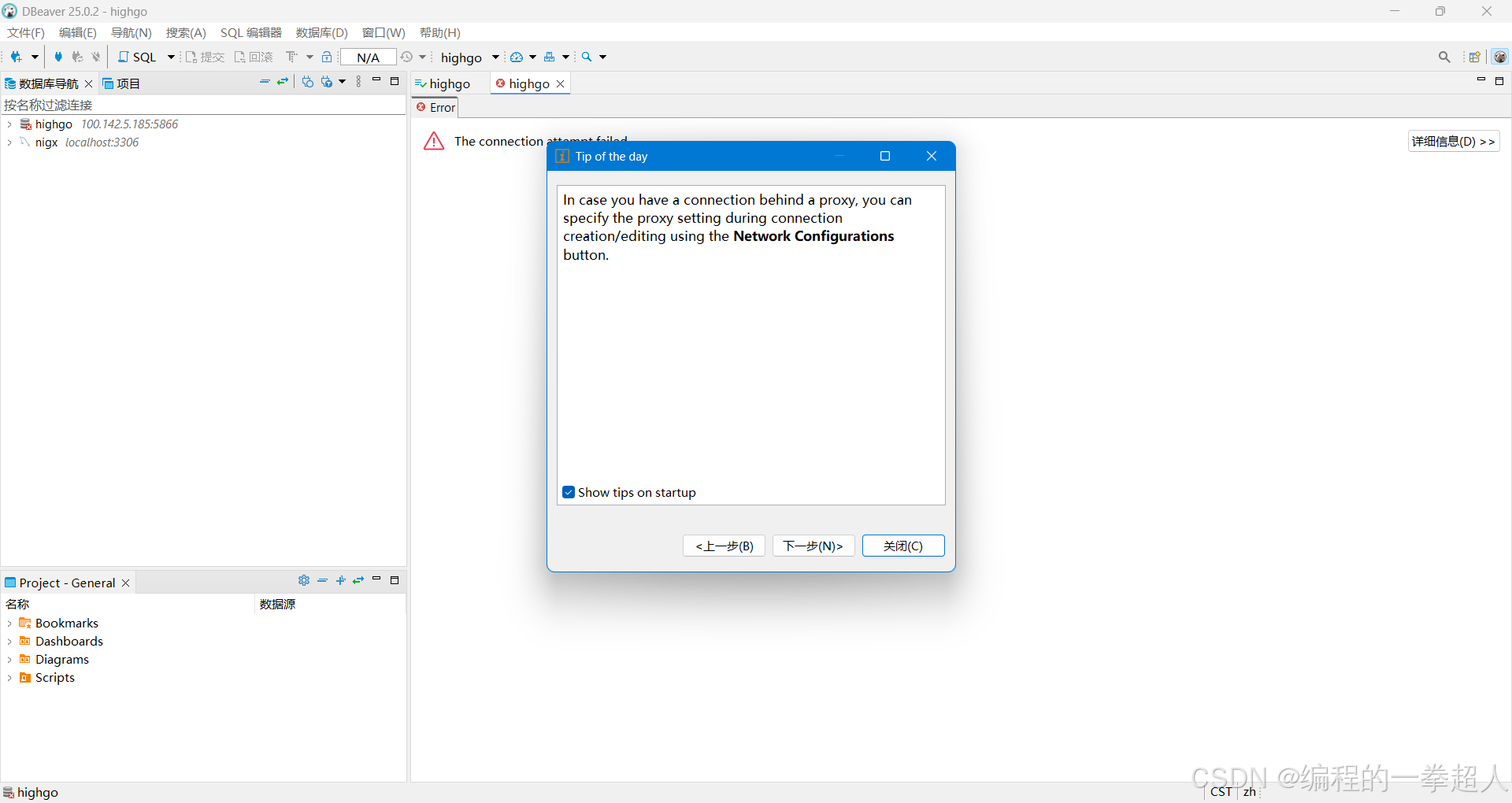
Task: Select nigx localhost:3306 connection
Action: coord(79,142)
